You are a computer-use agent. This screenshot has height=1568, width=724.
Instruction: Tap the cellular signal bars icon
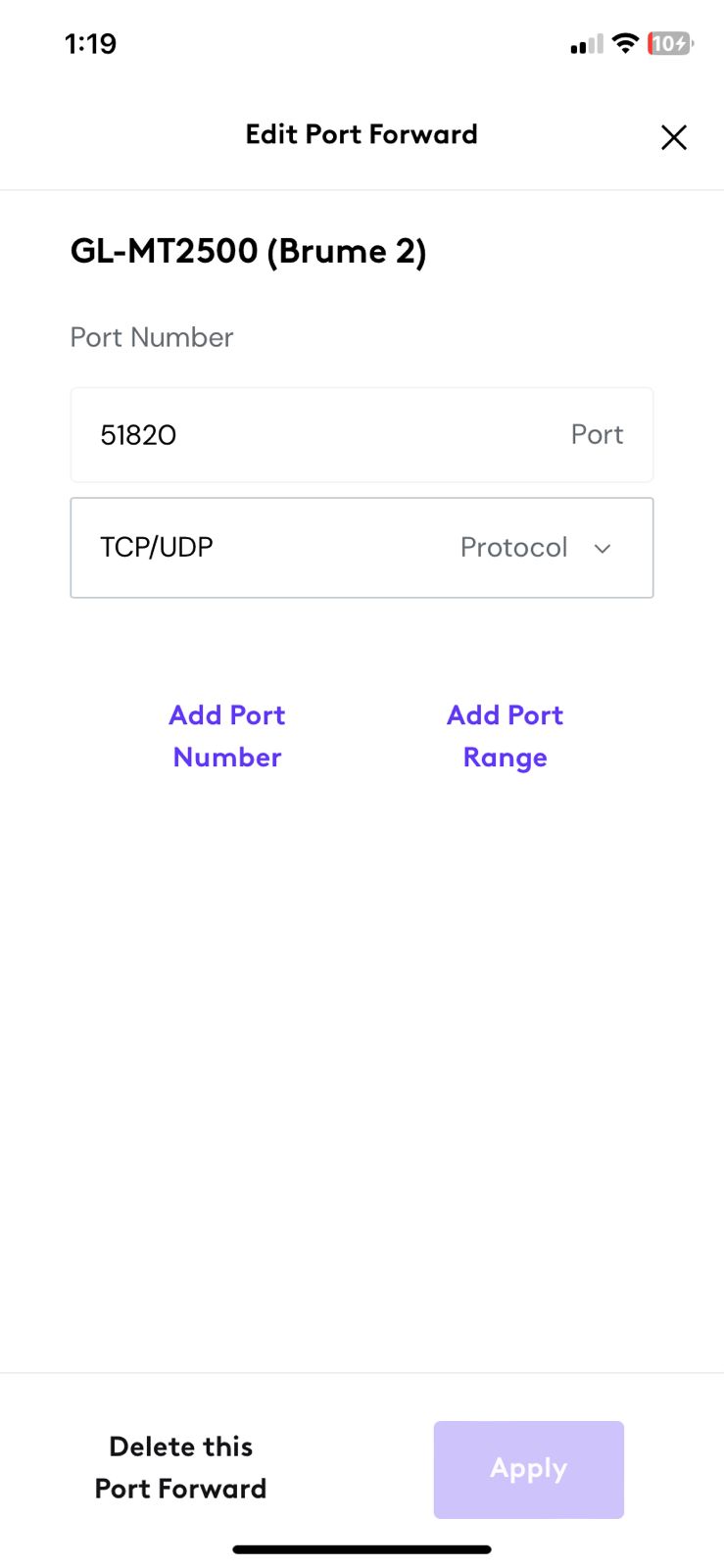pyautogui.click(x=586, y=44)
